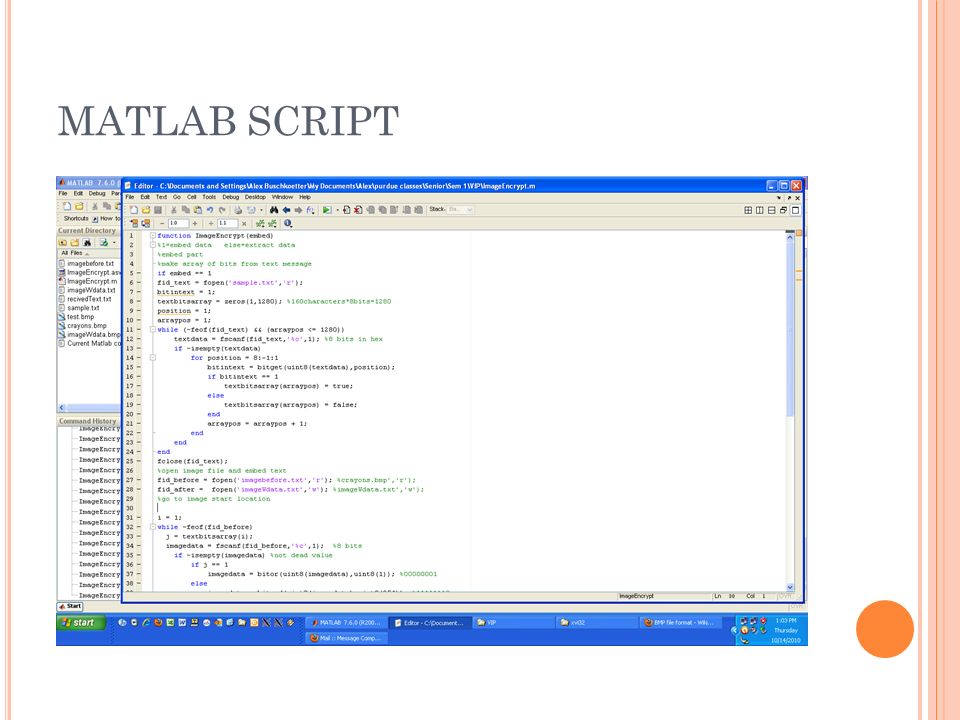Click the cell toolbar first icon
The width and height of the screenshot is (960, 720).
tap(134, 223)
